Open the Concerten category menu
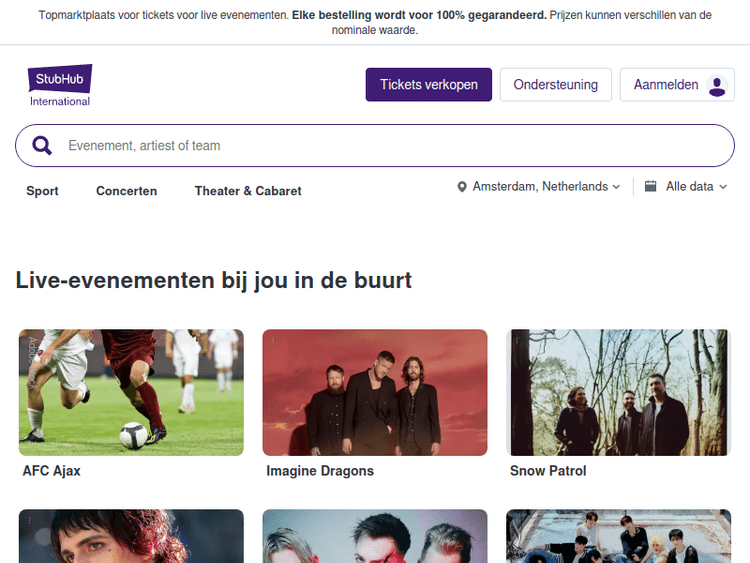 click(126, 191)
